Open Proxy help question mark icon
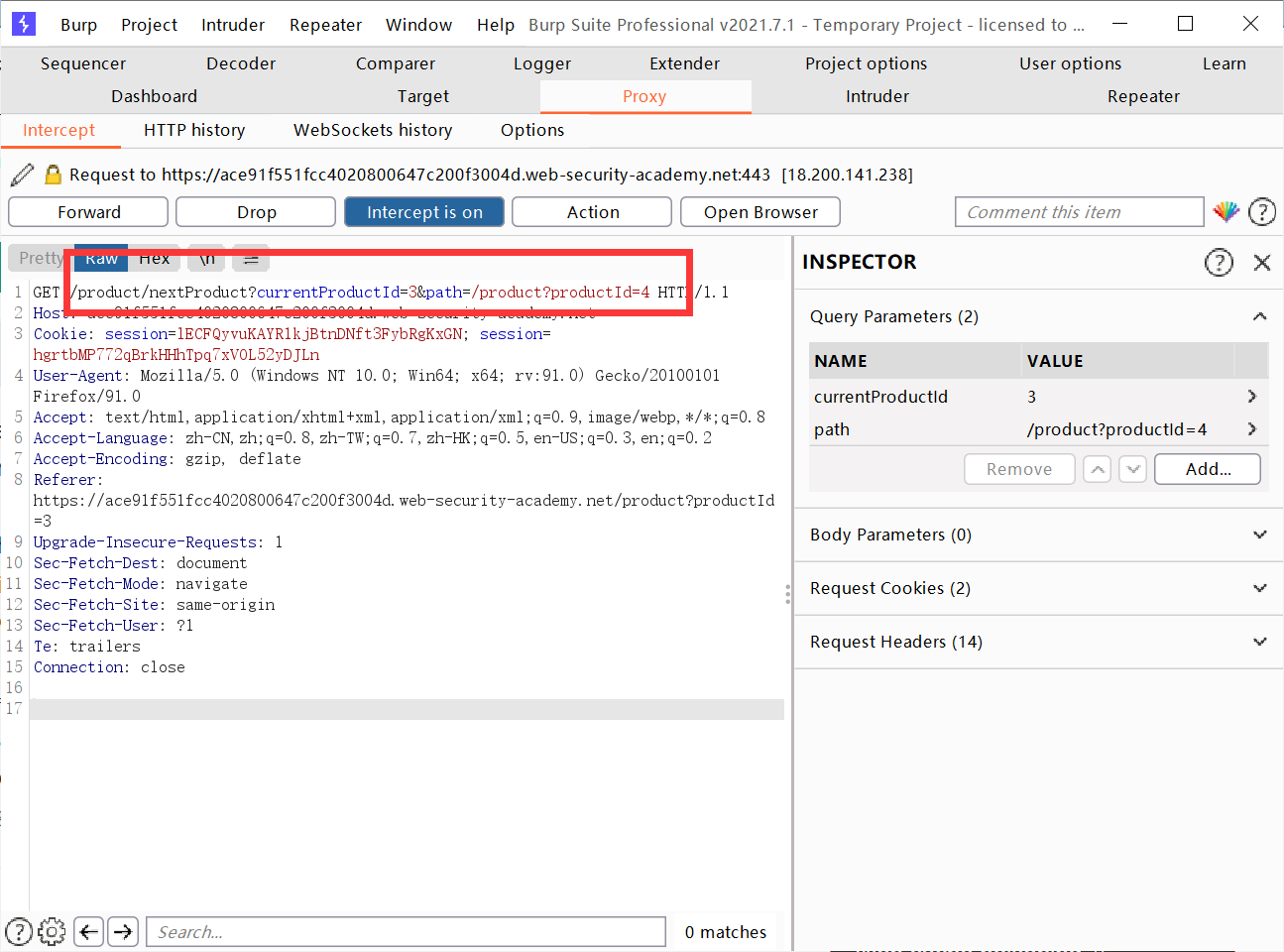This screenshot has width=1284, height=952. pyautogui.click(x=1262, y=211)
